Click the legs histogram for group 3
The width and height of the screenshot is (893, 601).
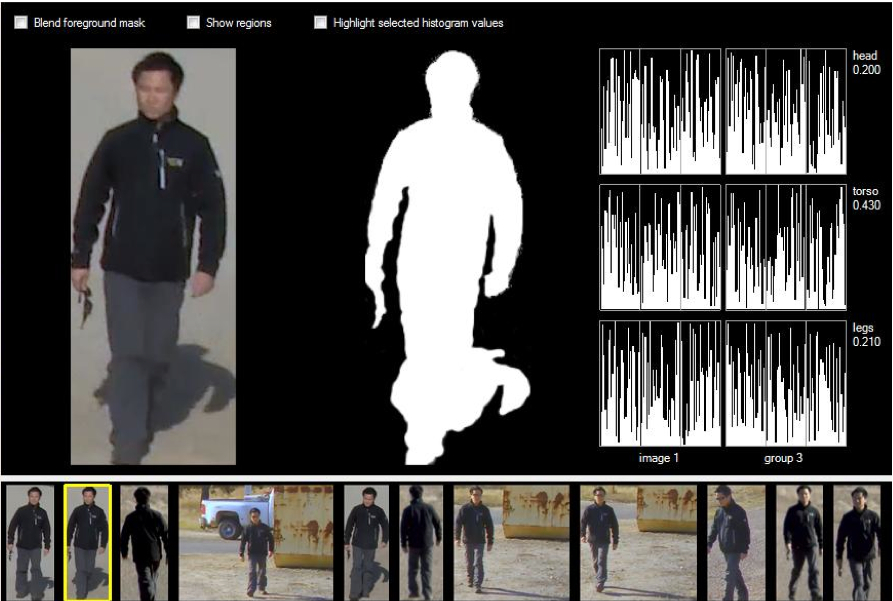786,383
